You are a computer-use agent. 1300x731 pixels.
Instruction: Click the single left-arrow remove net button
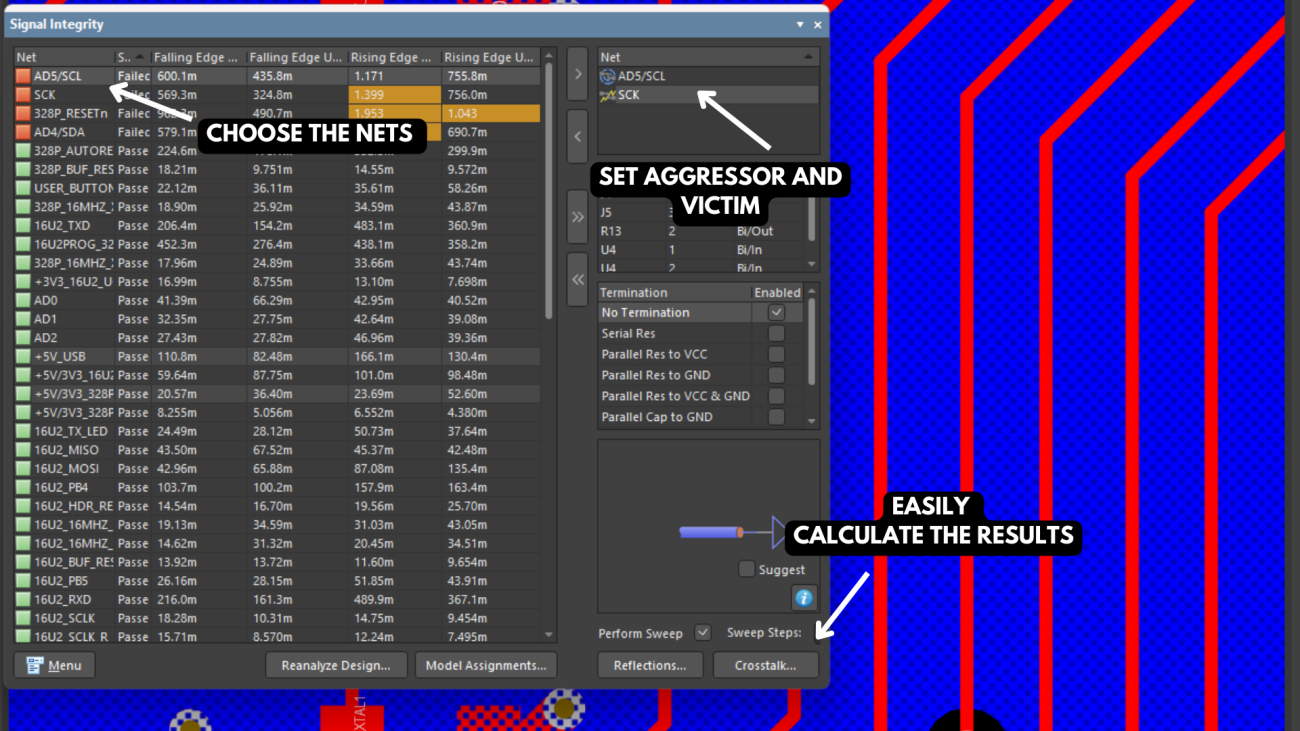tap(577, 137)
